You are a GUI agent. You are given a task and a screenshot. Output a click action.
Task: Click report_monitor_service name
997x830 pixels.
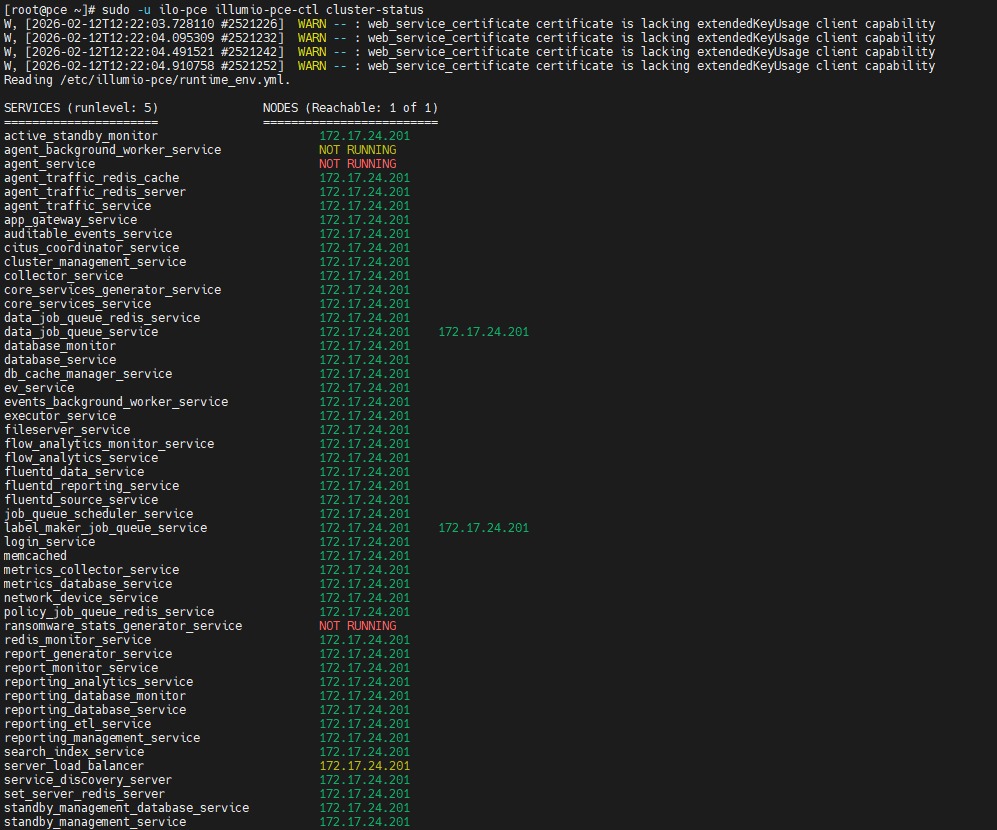pos(81,667)
